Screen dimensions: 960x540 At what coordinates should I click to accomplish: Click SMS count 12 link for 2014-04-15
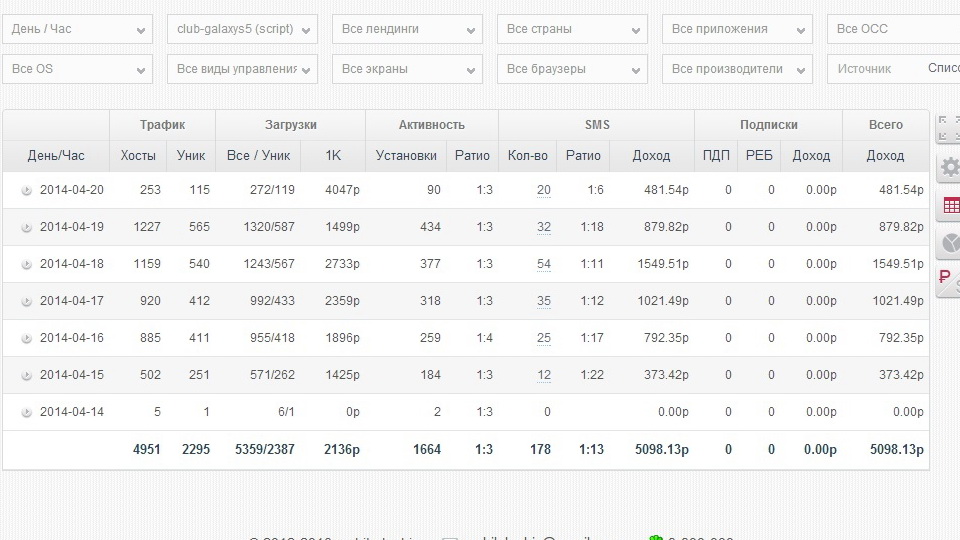click(x=544, y=375)
